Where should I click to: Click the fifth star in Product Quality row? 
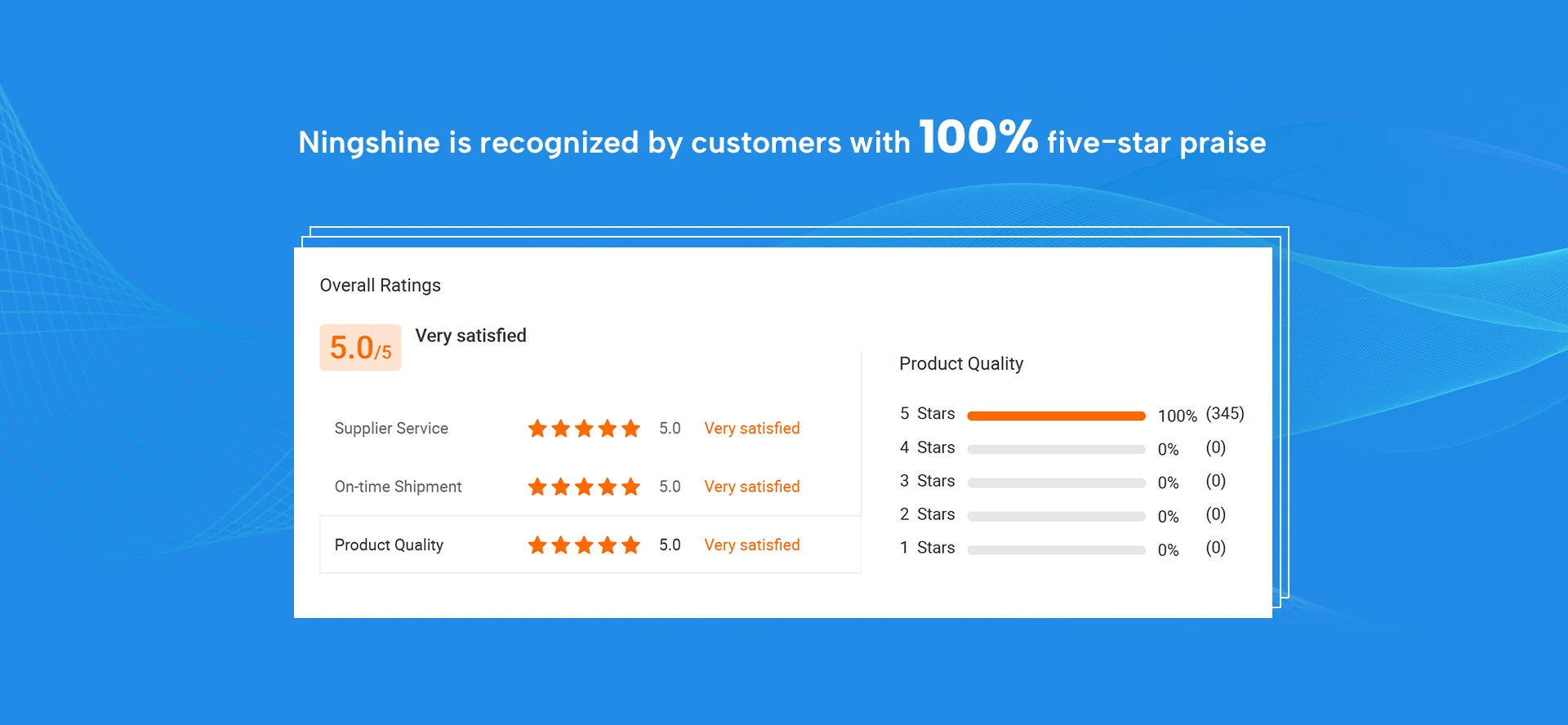(630, 545)
